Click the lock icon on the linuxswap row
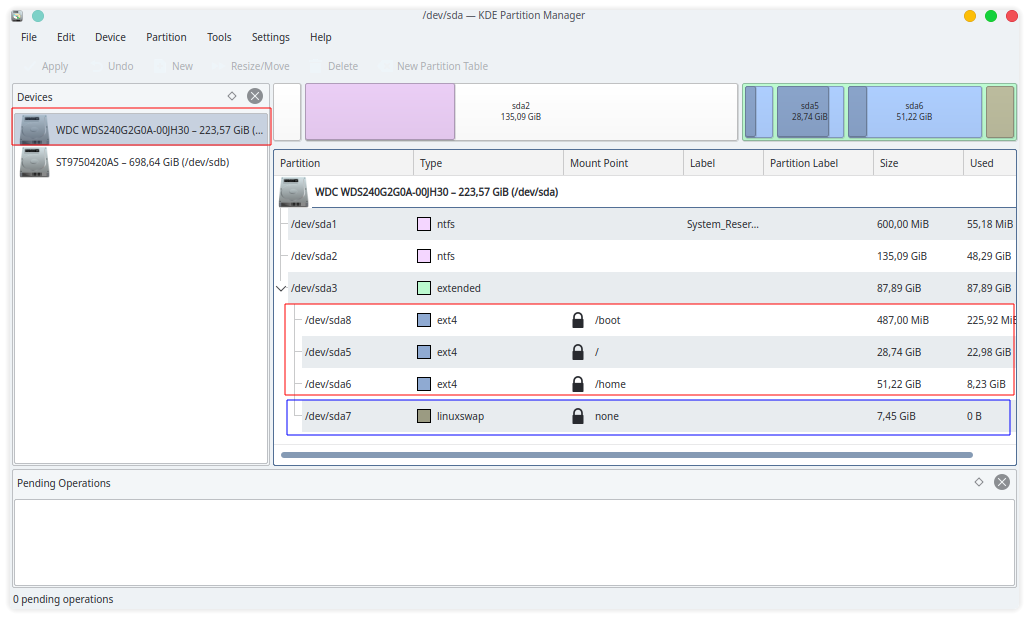The width and height of the screenshot is (1029, 619). [x=577, y=416]
